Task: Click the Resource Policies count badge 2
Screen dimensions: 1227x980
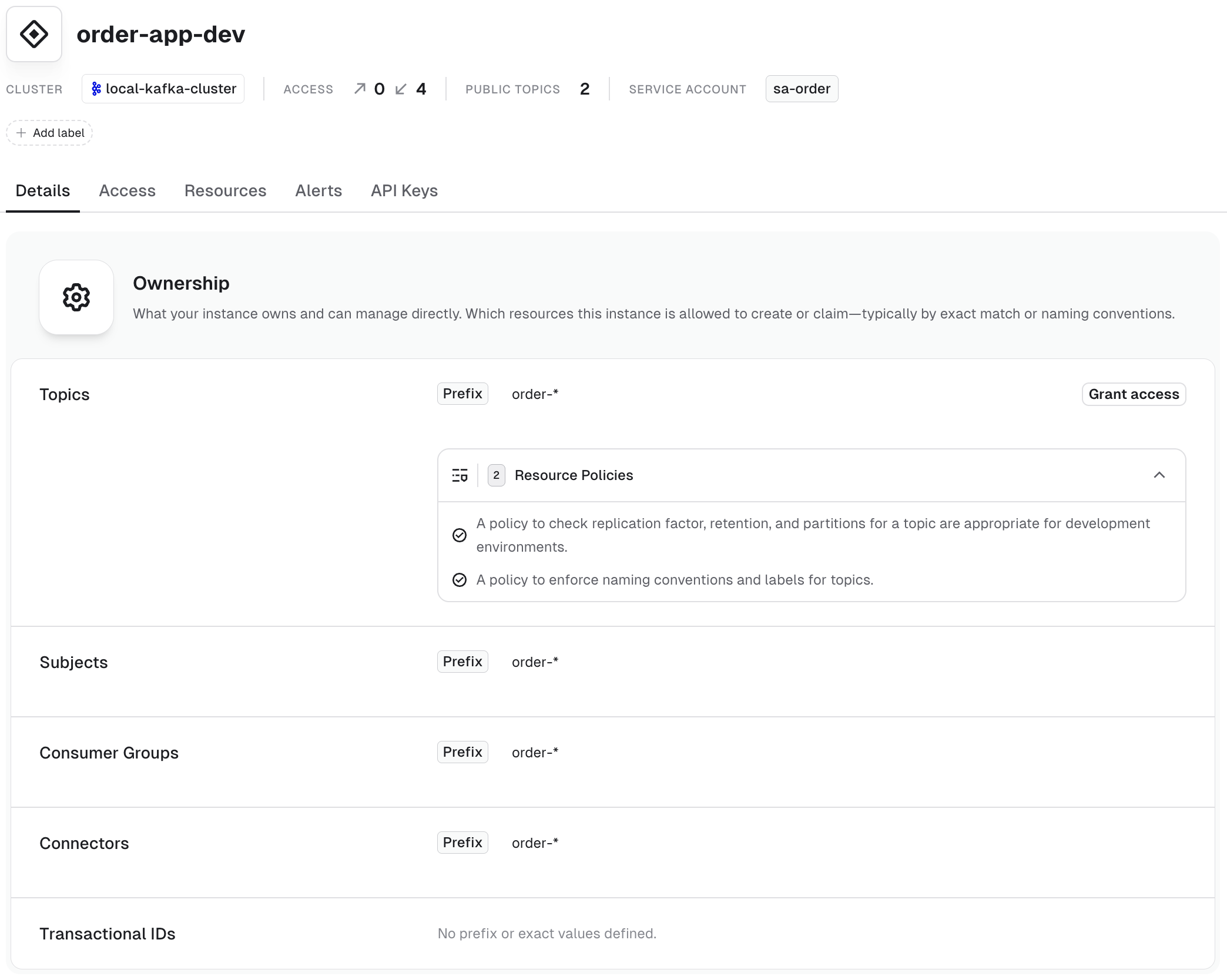Action: [x=497, y=475]
